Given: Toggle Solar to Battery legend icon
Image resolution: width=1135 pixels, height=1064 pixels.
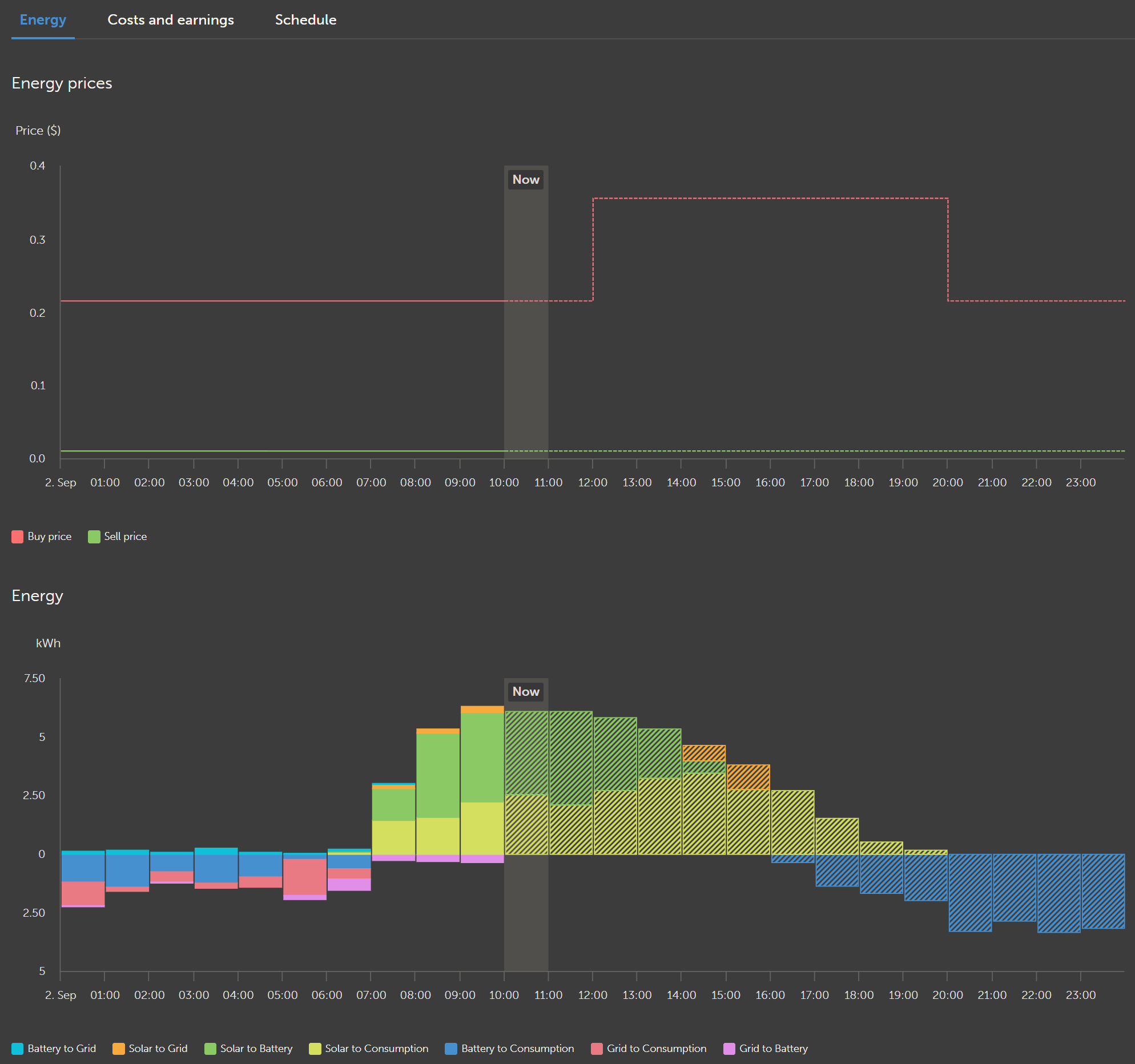Looking at the screenshot, I should [210, 1049].
